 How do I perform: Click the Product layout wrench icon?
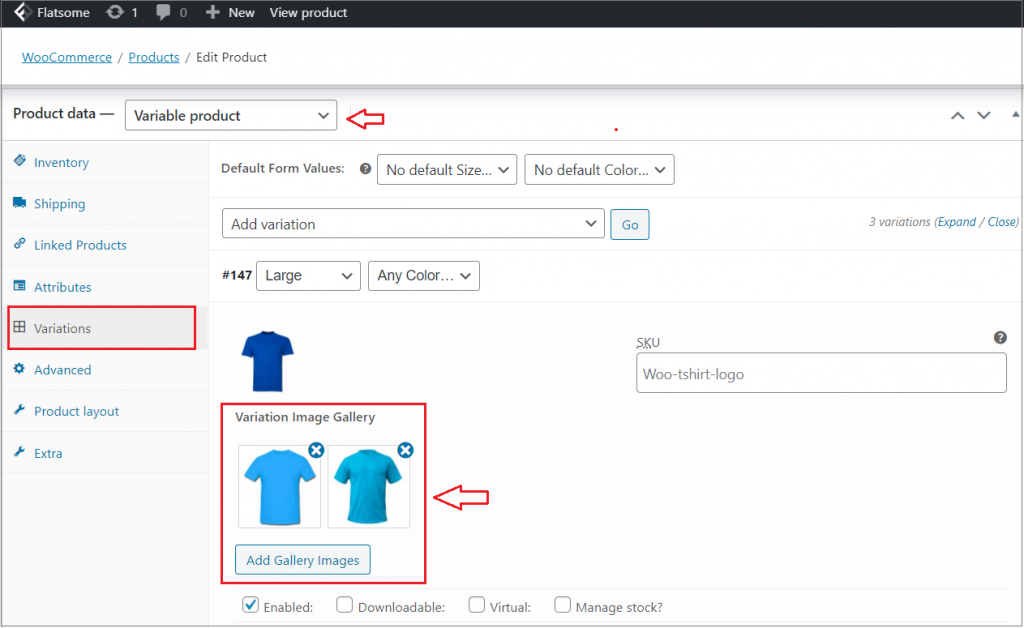click(20, 410)
